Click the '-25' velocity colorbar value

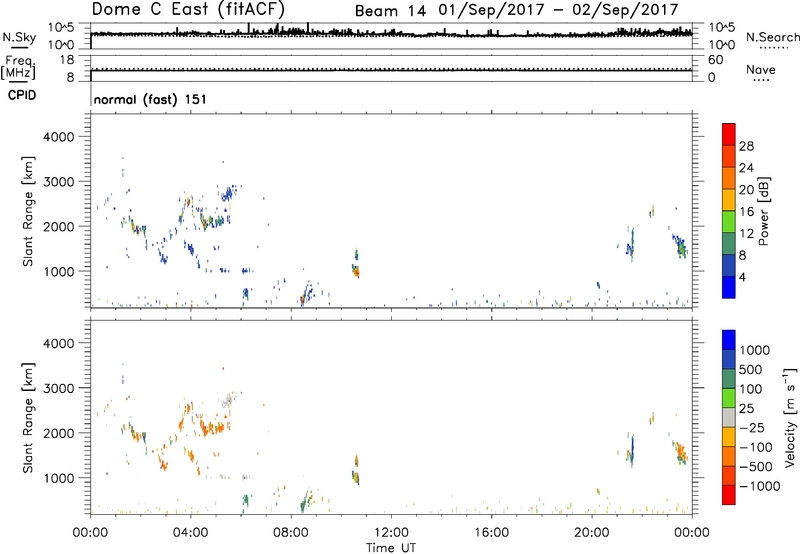tap(752, 428)
